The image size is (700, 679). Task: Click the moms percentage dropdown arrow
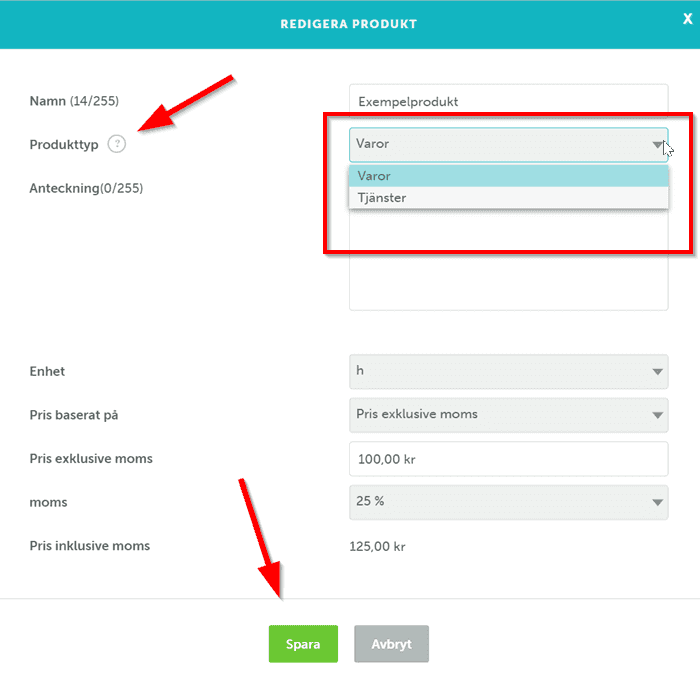[657, 502]
